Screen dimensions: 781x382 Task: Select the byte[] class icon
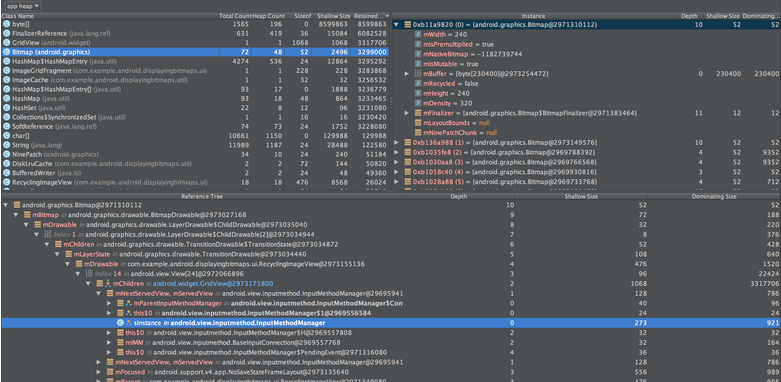(x=6, y=24)
